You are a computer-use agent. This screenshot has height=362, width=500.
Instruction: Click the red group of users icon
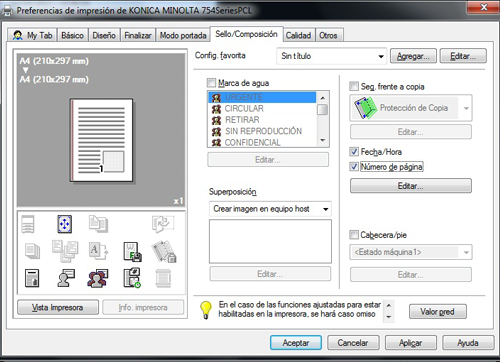pos(98,278)
